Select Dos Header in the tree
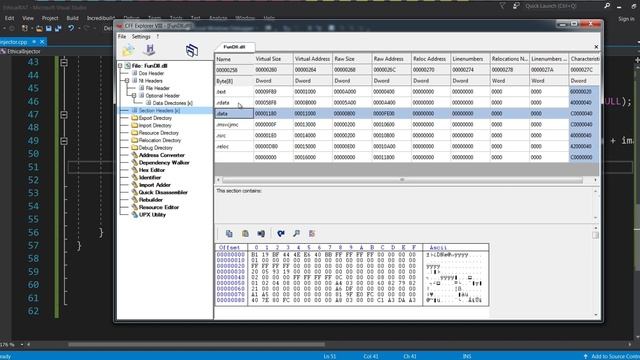 151,73
